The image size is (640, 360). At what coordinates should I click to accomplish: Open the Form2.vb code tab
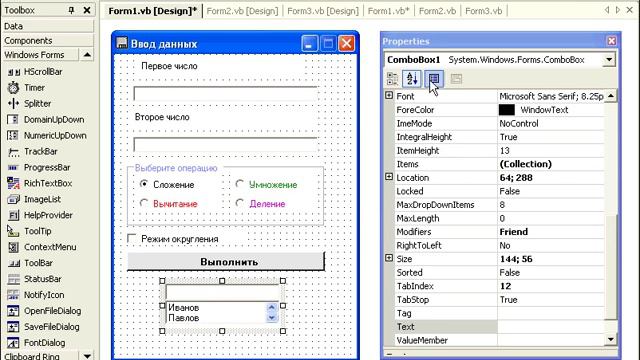click(x=437, y=11)
